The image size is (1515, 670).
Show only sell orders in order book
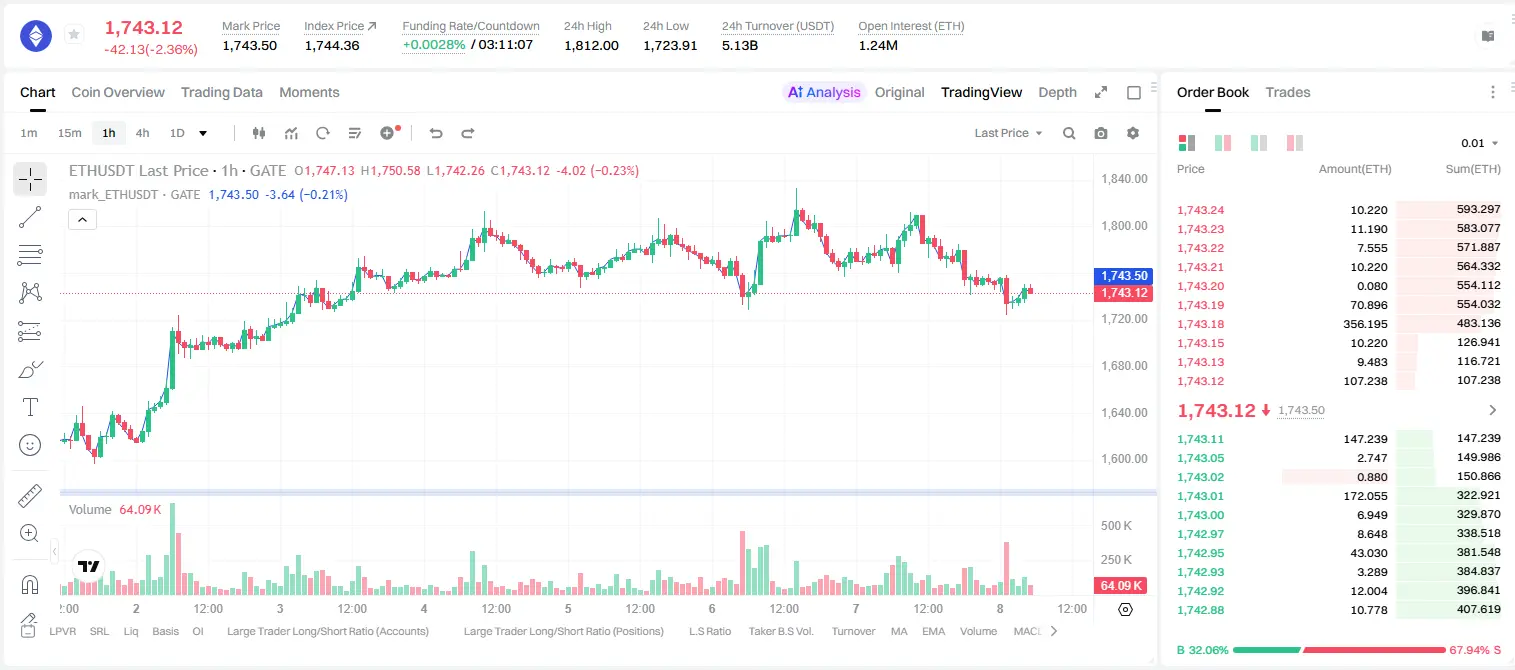click(1295, 143)
